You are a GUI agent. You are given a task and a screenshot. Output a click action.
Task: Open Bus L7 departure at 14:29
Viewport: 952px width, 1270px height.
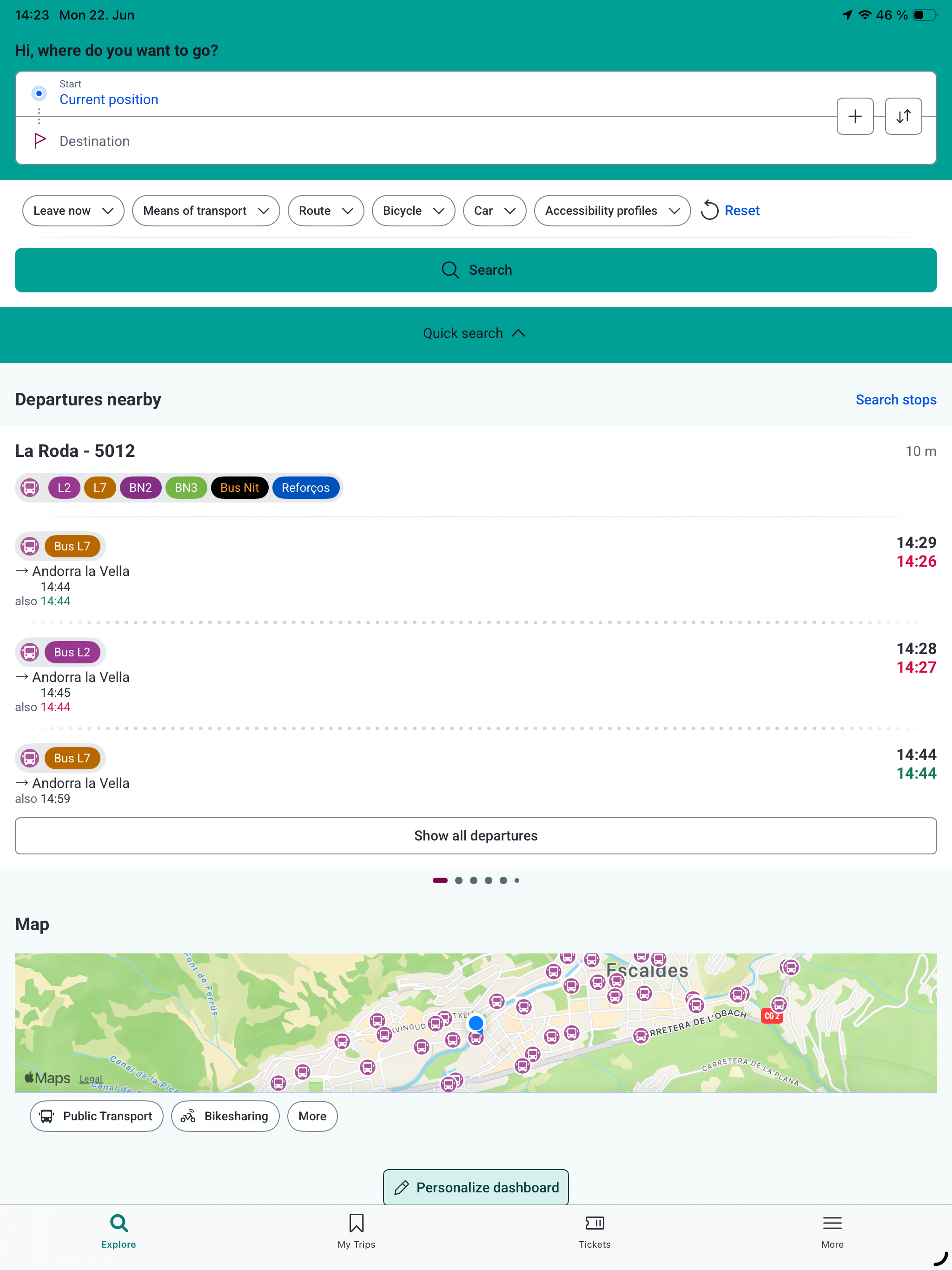pyautogui.click(x=476, y=570)
